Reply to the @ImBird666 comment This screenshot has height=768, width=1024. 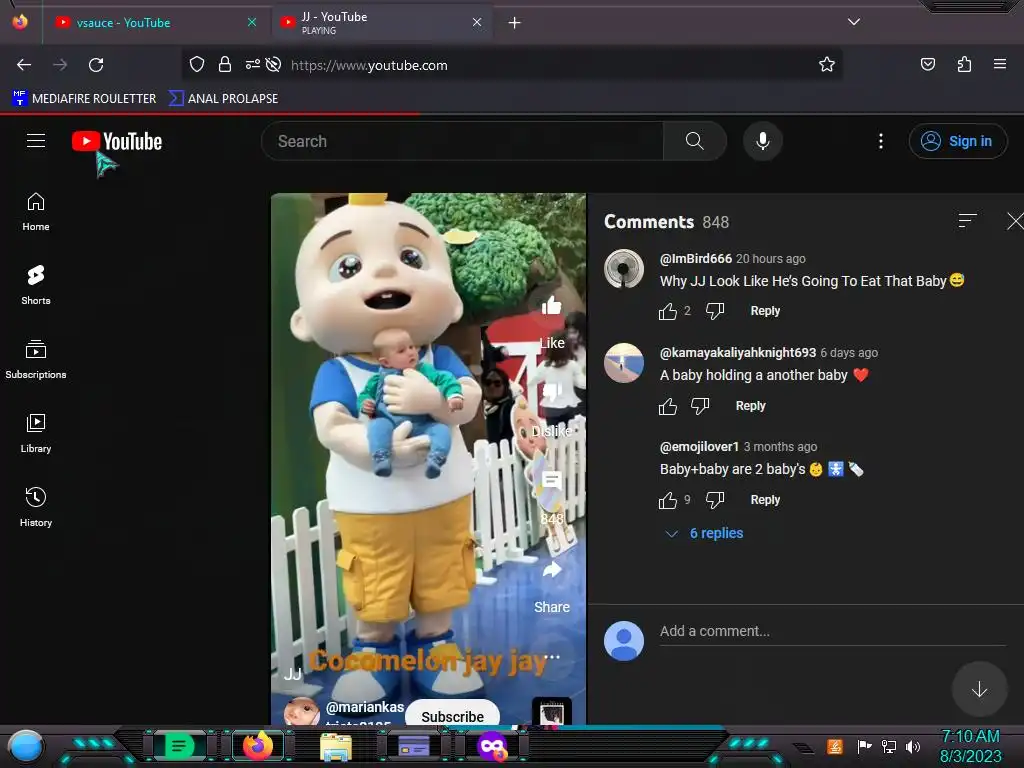point(765,311)
